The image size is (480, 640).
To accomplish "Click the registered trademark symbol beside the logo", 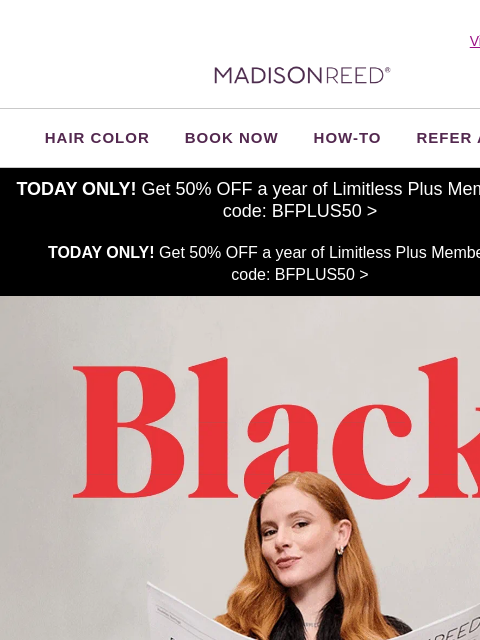I will click(x=388, y=70).
